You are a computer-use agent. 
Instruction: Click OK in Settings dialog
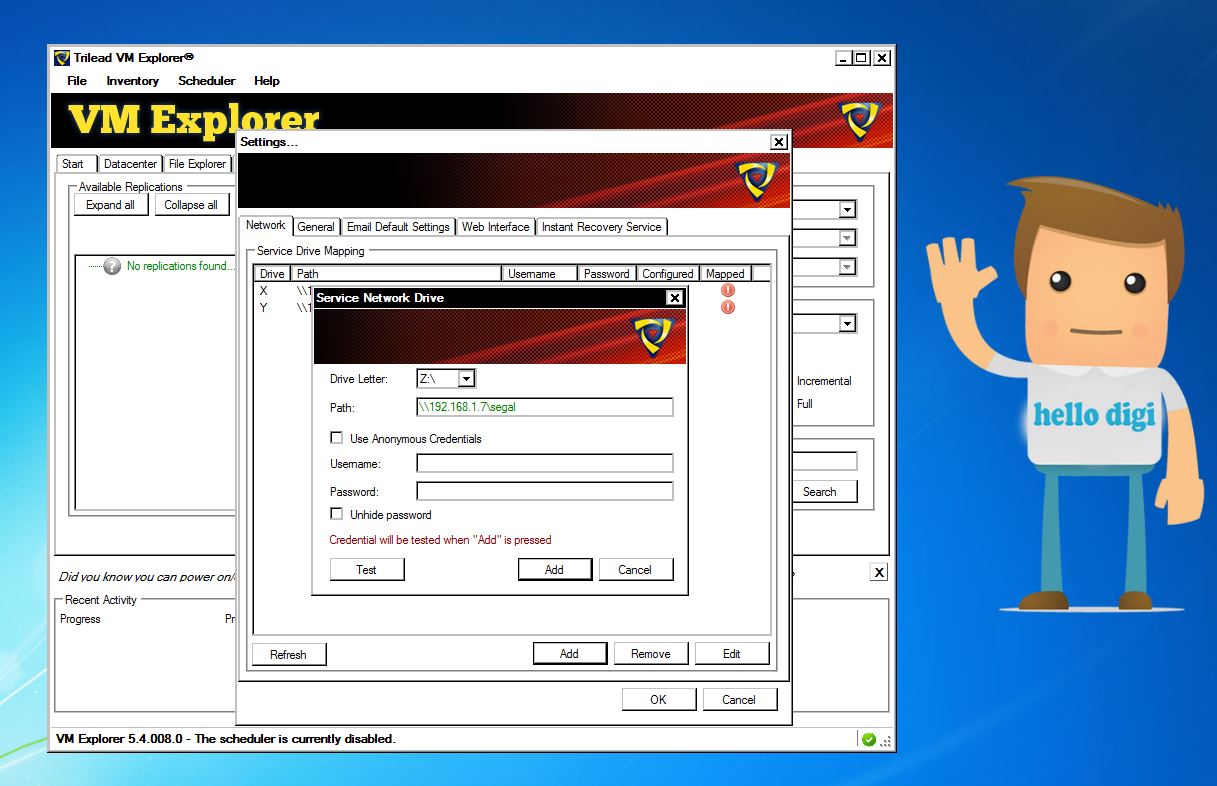point(658,699)
